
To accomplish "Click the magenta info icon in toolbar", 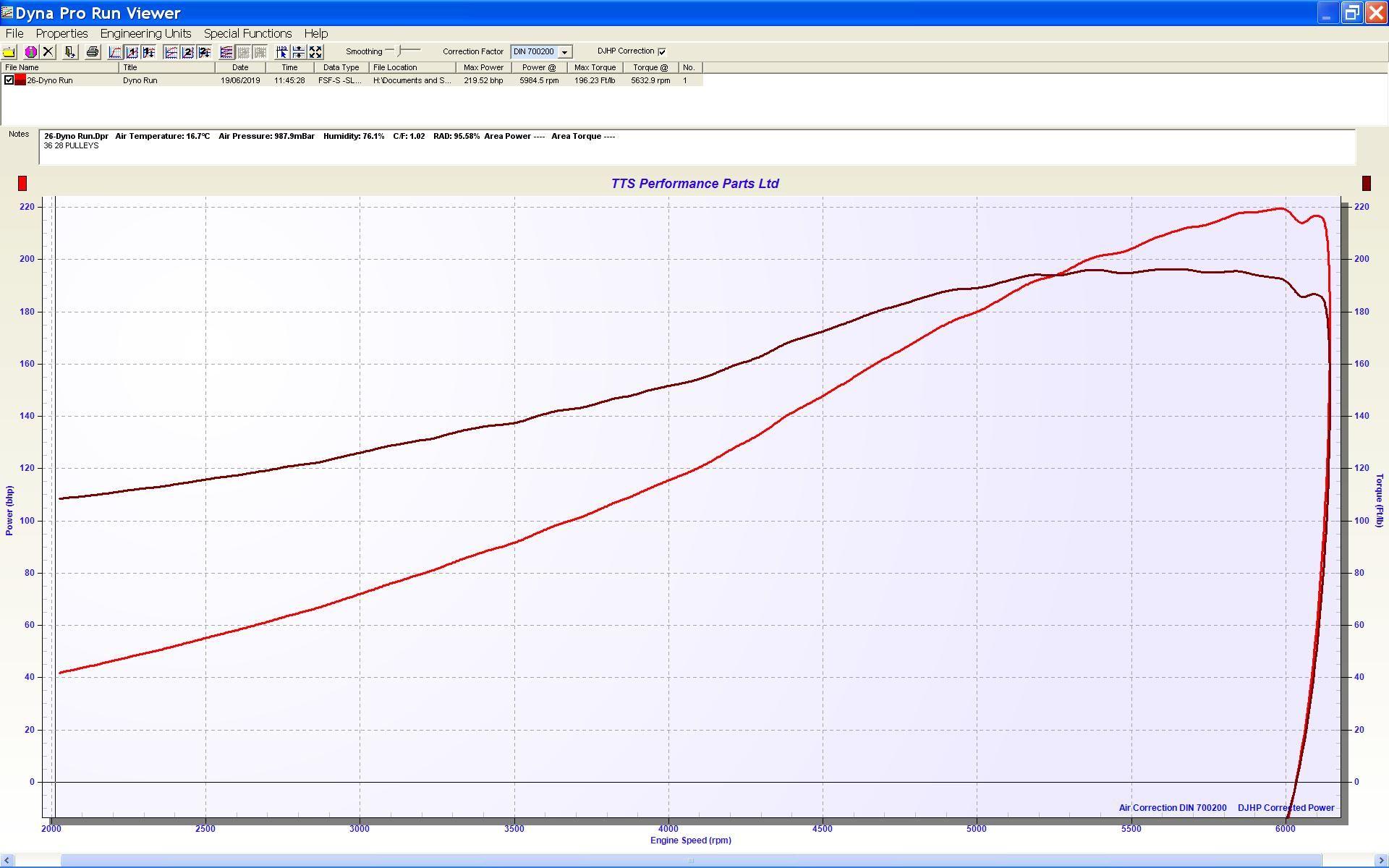I will pos(30,52).
